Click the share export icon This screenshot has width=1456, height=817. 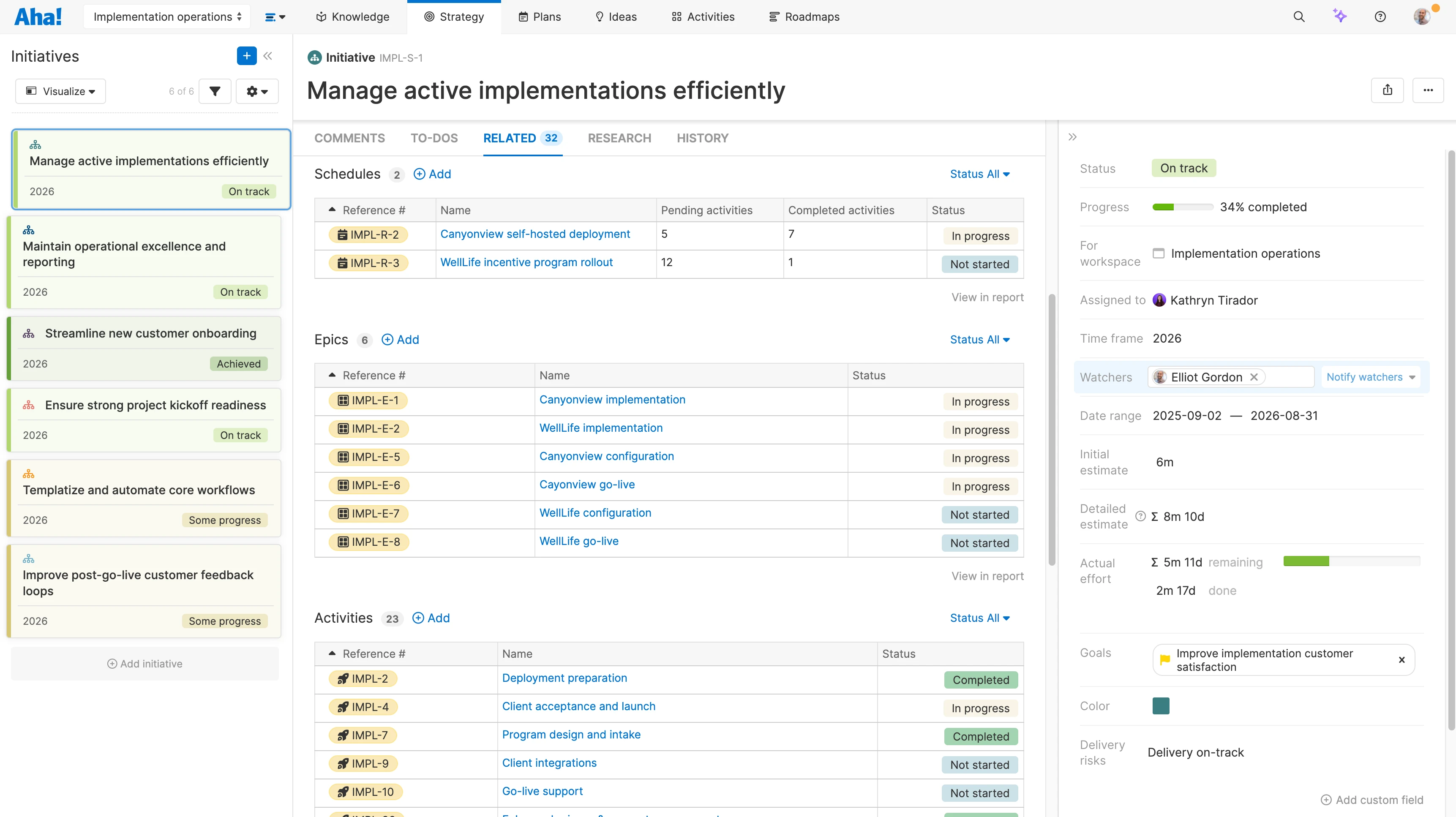tap(1387, 90)
